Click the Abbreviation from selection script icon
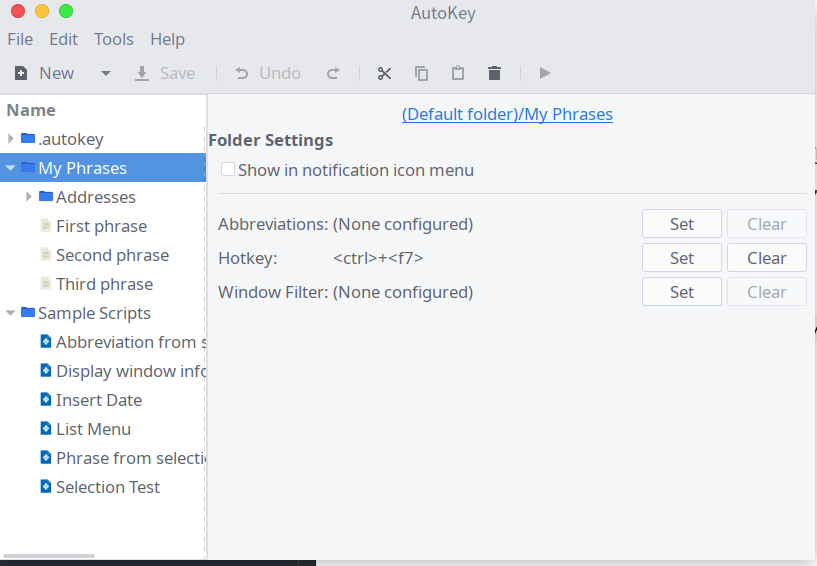This screenshot has height=566, width=817. click(46, 341)
